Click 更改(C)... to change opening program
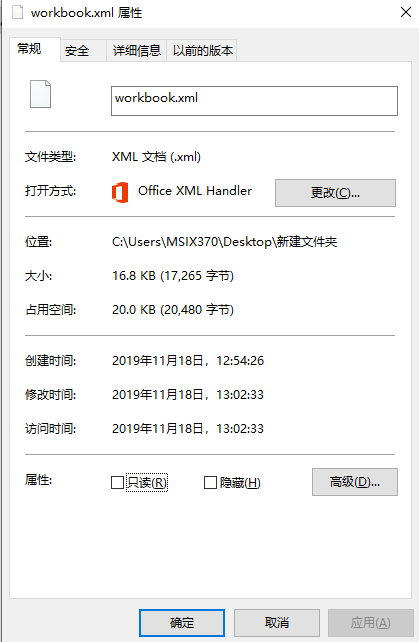 (335, 192)
